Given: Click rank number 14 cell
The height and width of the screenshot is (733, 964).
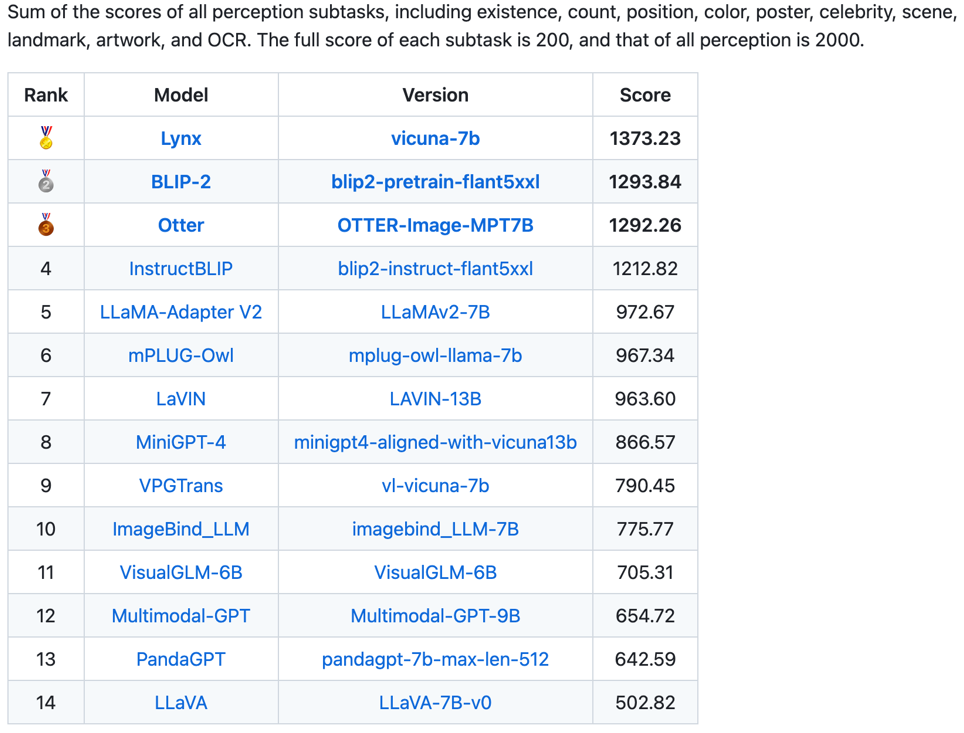Looking at the screenshot, I should click(46, 702).
